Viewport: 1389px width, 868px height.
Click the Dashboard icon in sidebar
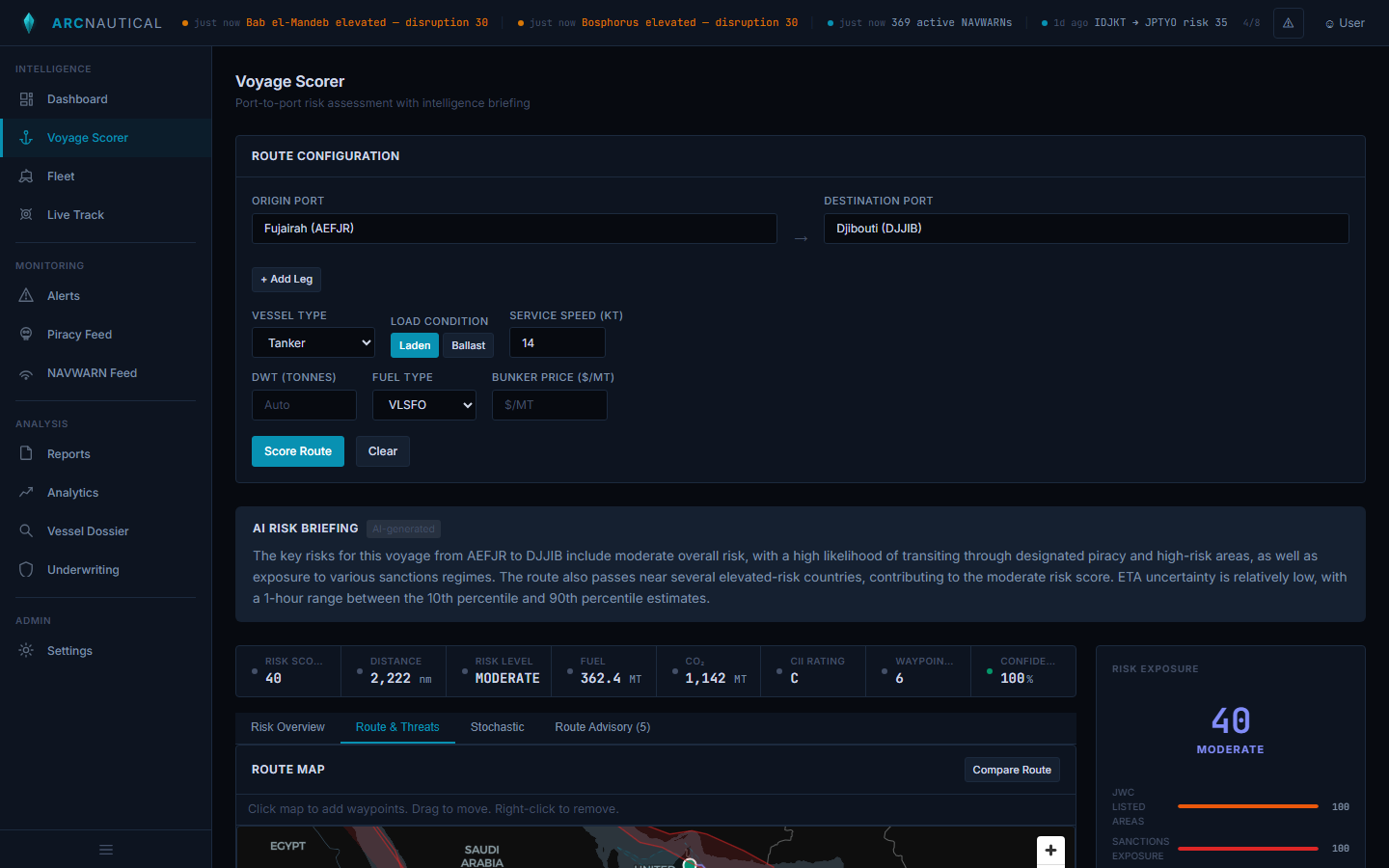26,99
